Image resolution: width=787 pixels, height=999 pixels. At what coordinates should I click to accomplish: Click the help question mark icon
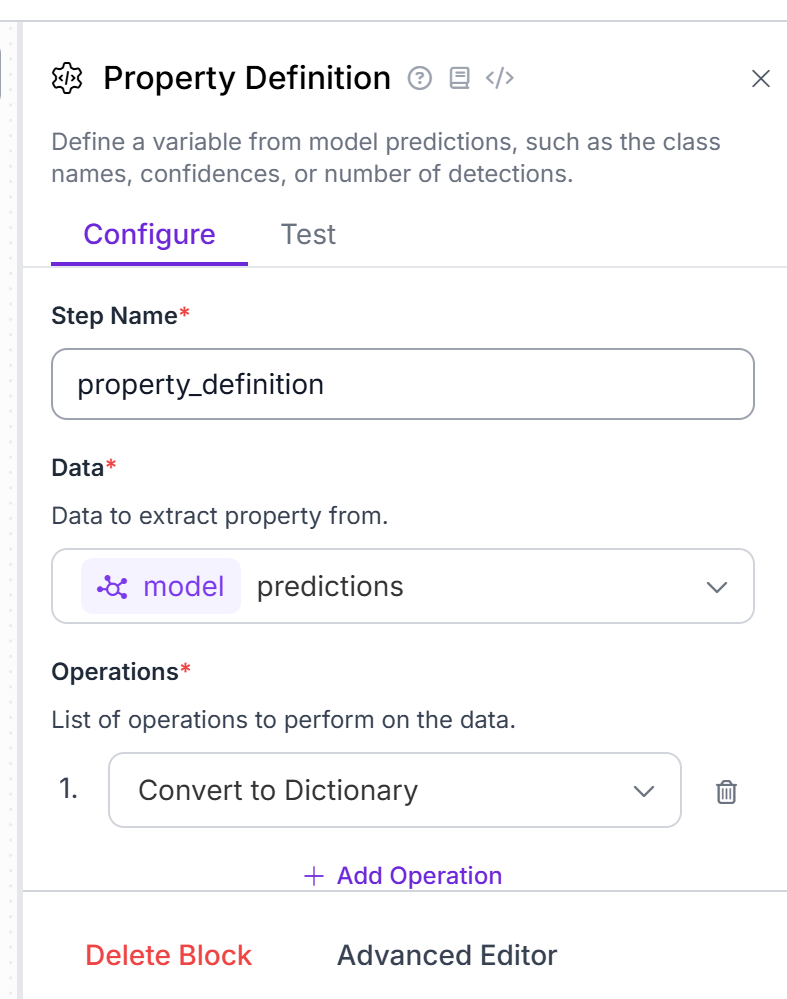(x=419, y=78)
